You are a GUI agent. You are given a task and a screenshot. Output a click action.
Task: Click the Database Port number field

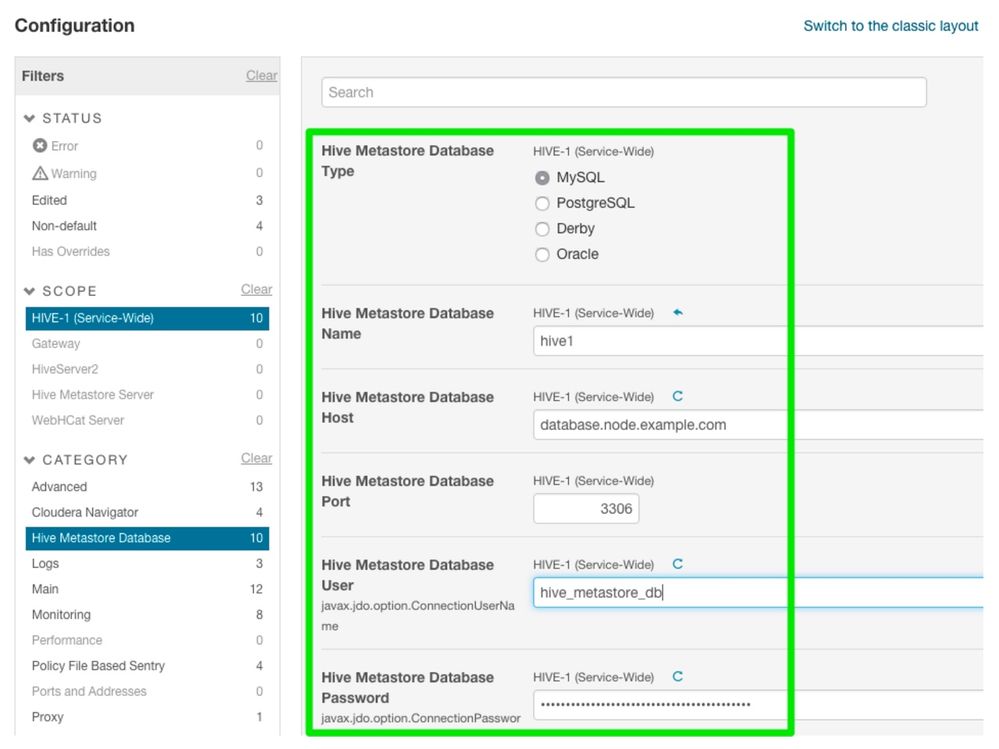[586, 509]
